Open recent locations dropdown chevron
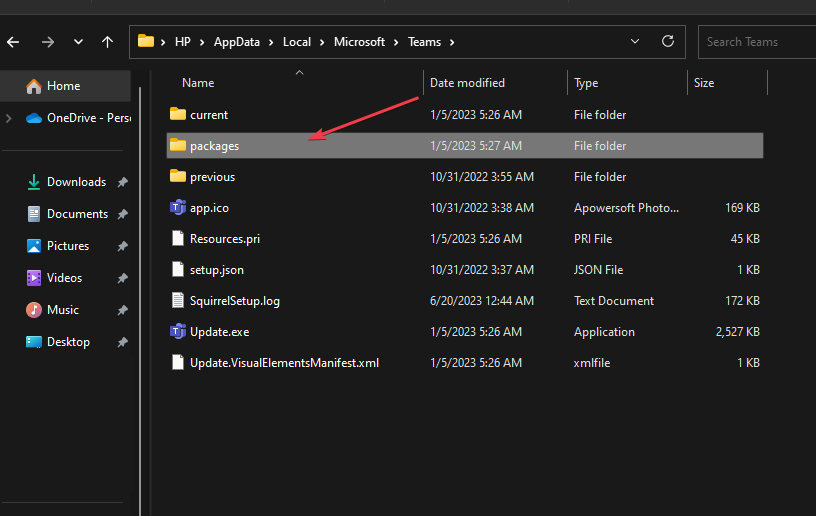 point(78,42)
